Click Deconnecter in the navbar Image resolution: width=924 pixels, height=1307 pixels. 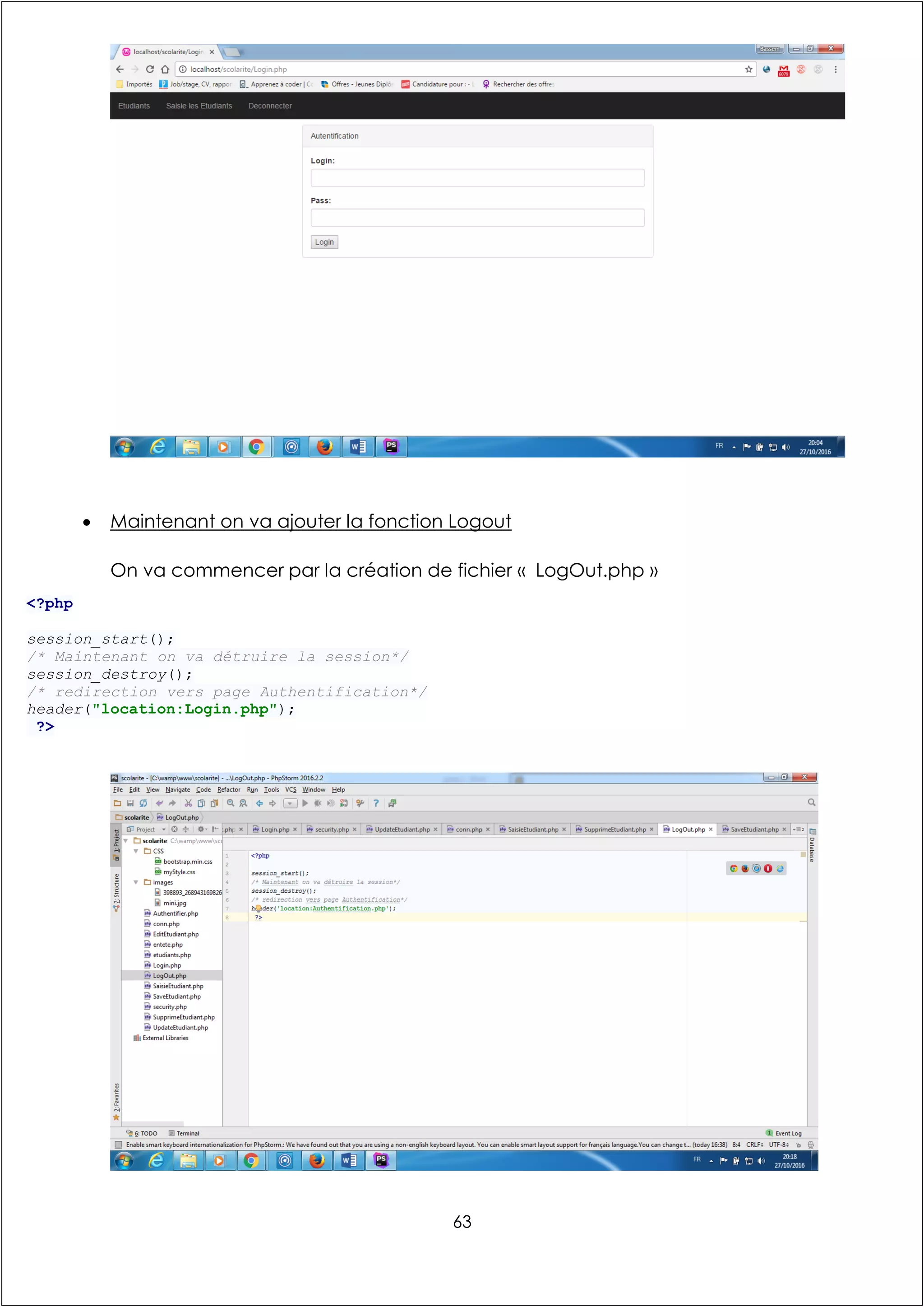270,106
